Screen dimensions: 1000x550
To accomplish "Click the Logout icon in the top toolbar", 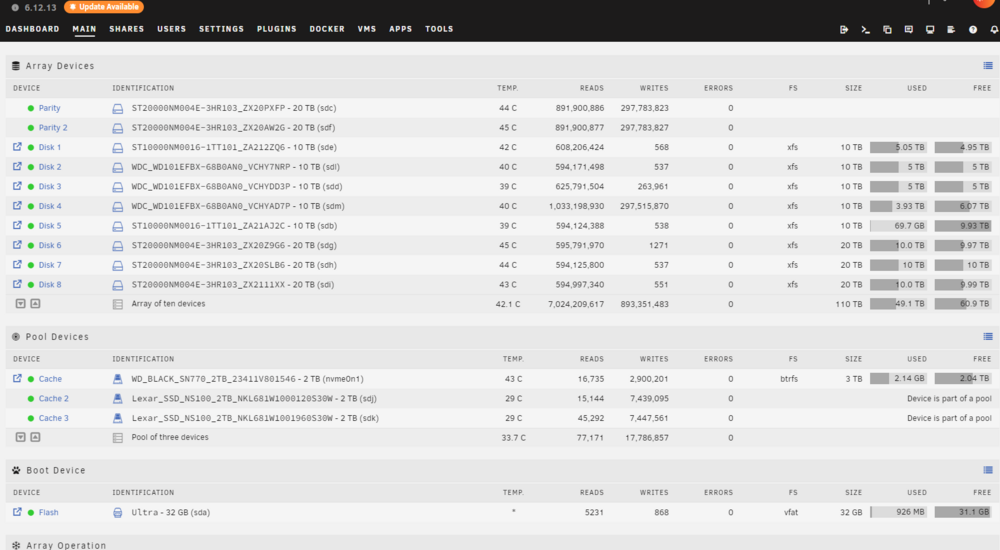I will click(x=844, y=29).
